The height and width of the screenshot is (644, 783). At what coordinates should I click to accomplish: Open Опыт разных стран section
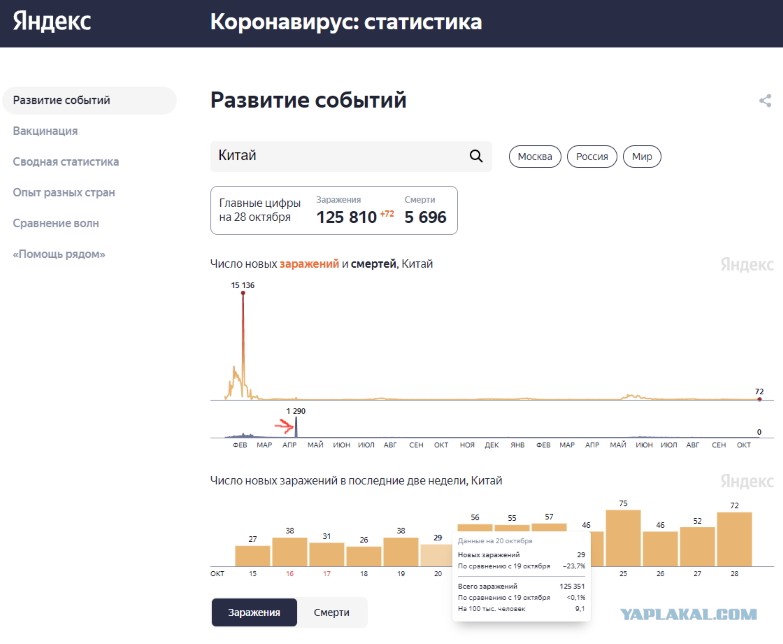[64, 193]
